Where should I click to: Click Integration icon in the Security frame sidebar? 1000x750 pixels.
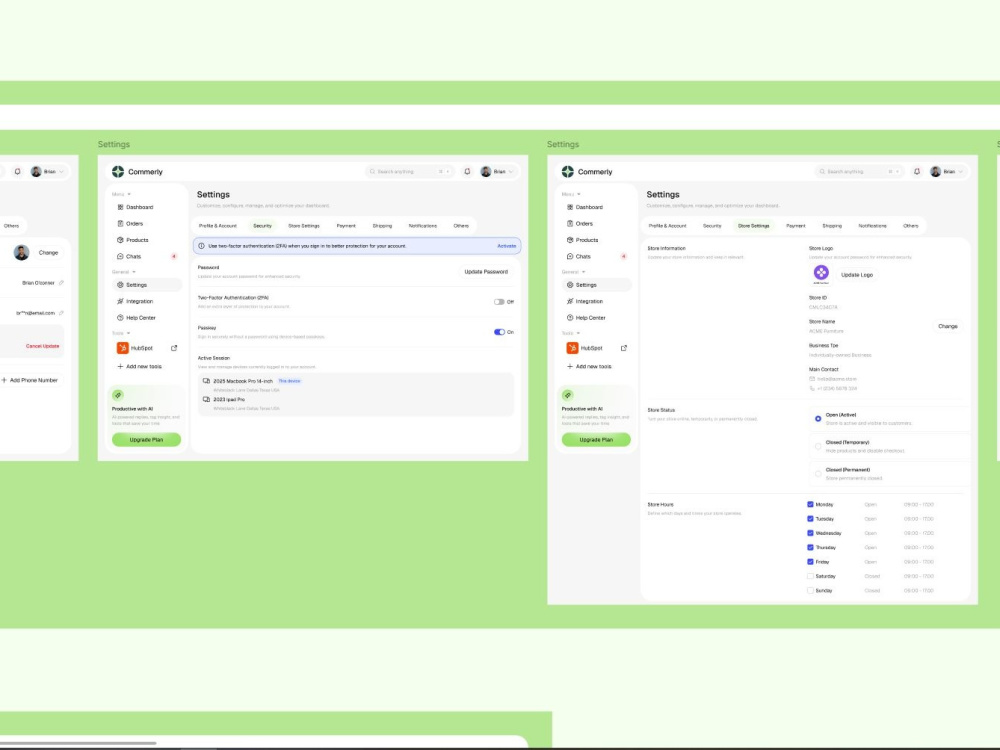point(121,301)
